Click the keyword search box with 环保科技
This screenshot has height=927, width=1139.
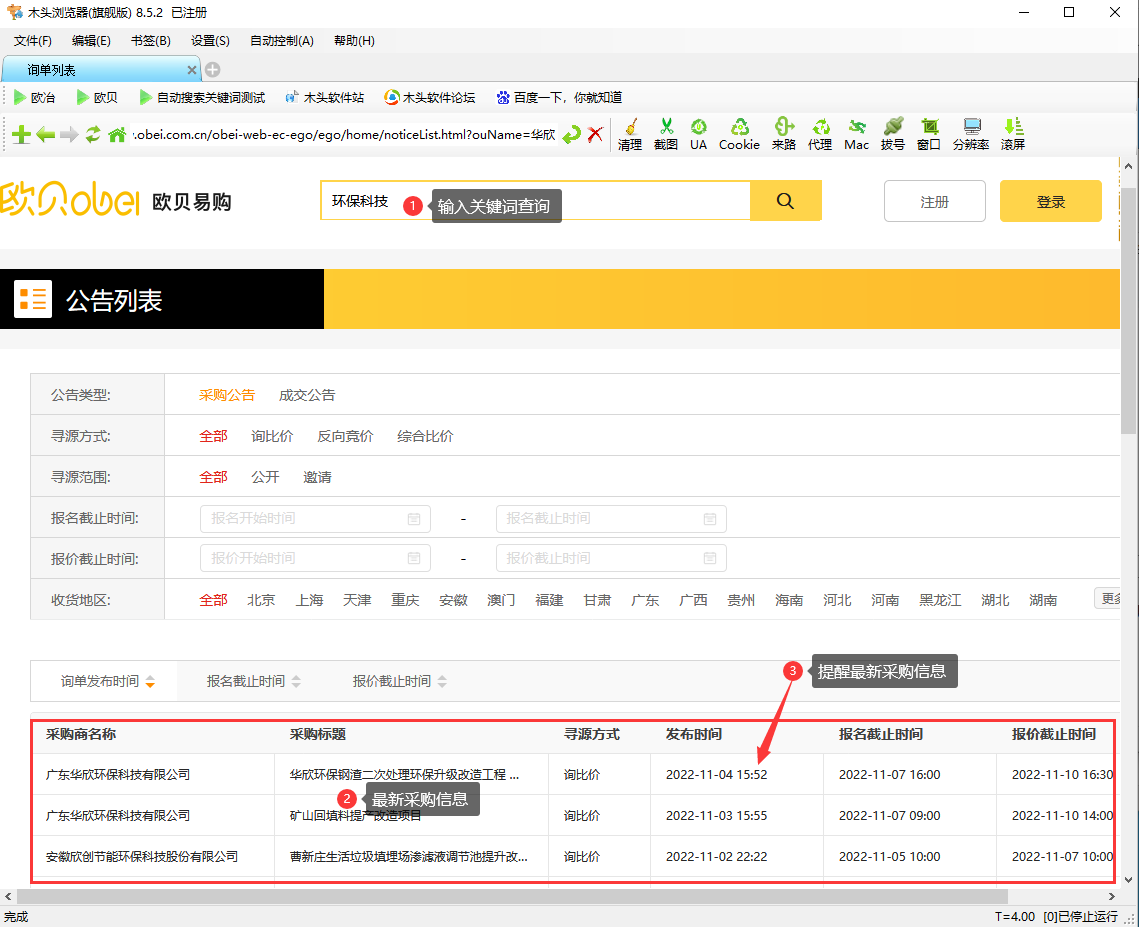[535, 201]
